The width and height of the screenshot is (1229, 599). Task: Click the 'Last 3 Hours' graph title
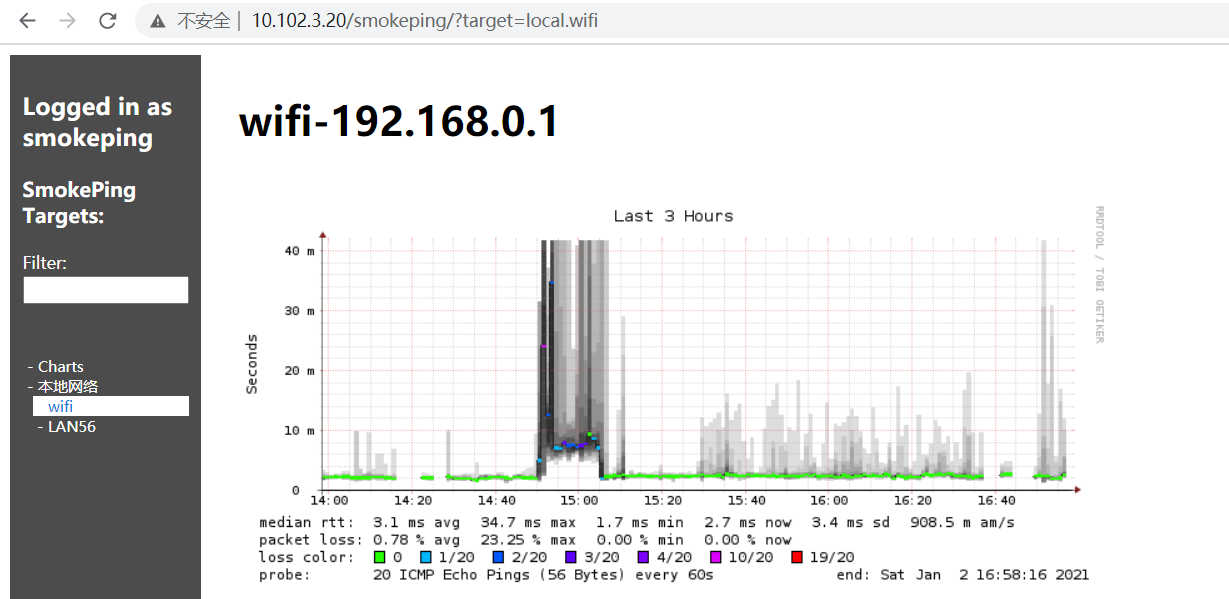[673, 216]
